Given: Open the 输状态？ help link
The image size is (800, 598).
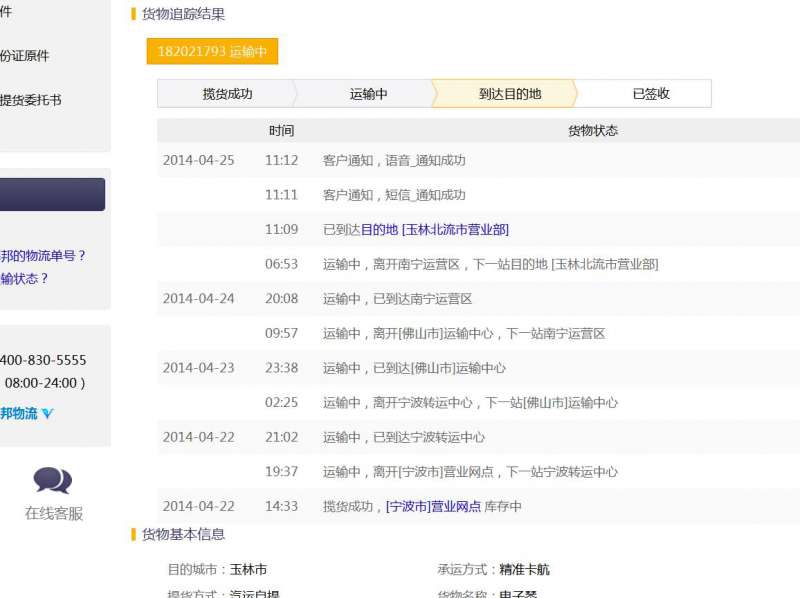Looking at the screenshot, I should click(25, 279).
